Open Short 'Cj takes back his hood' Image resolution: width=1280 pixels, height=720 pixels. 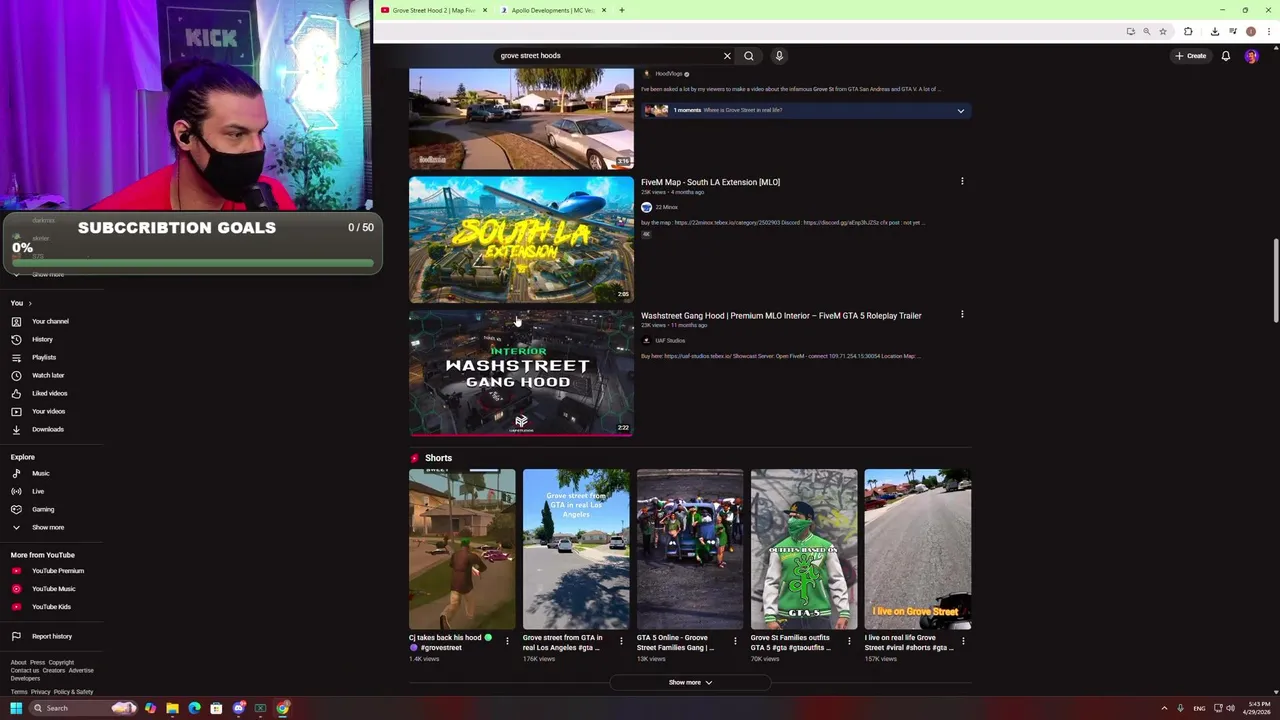(462, 549)
